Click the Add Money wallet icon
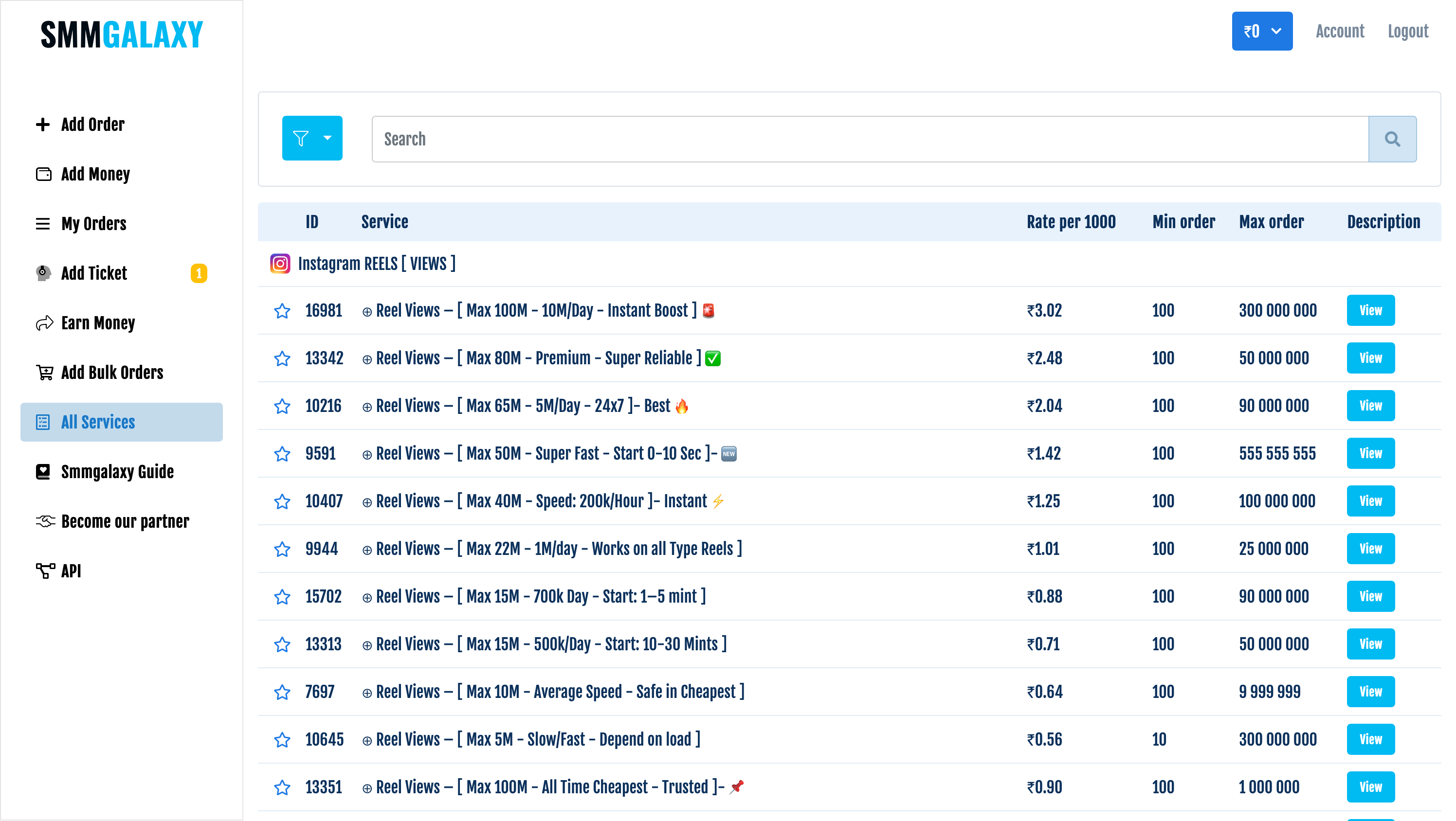 point(43,174)
